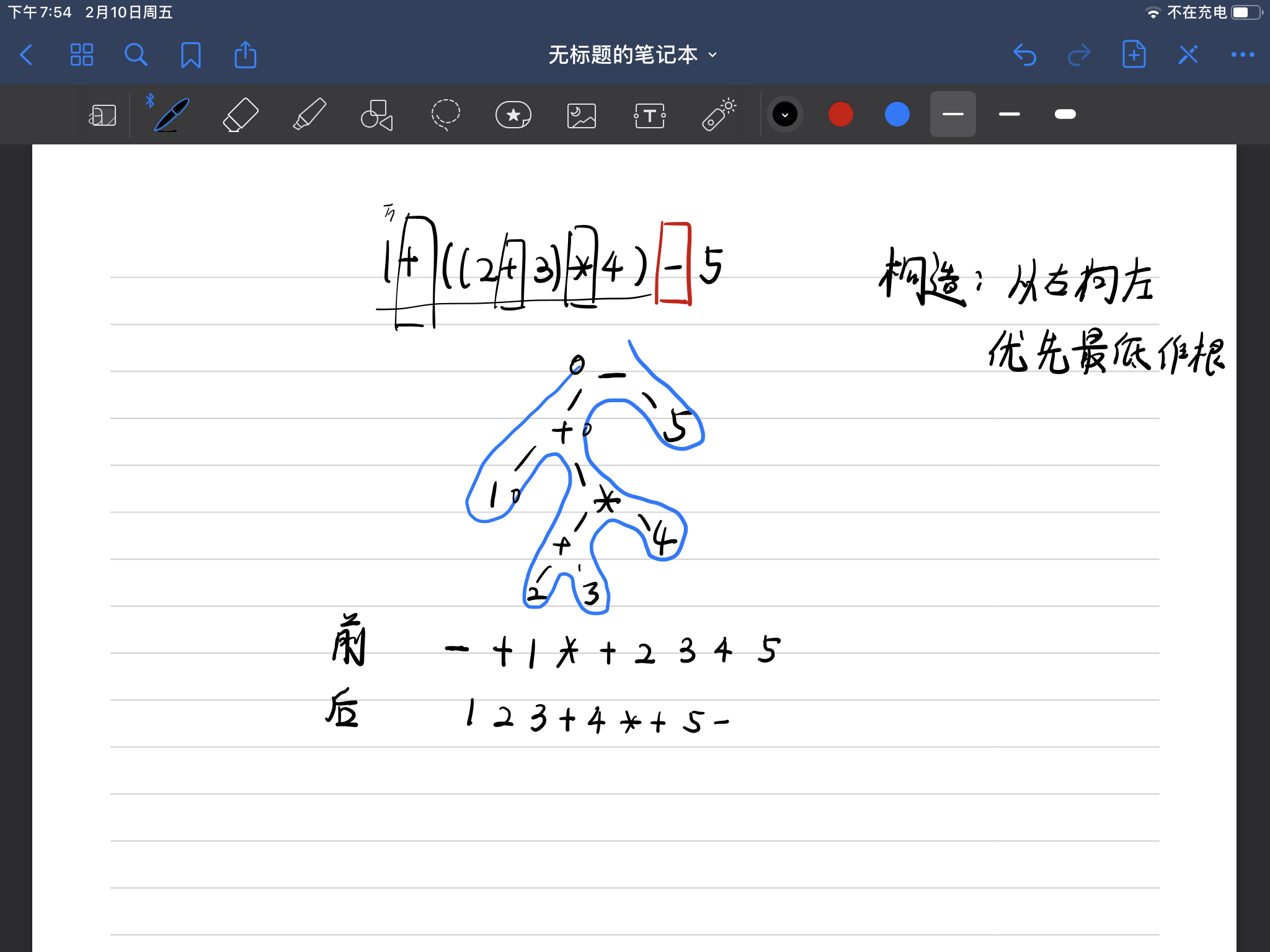Select the highlighter tool
Screen dimensions: 1270x952
pos(309,115)
